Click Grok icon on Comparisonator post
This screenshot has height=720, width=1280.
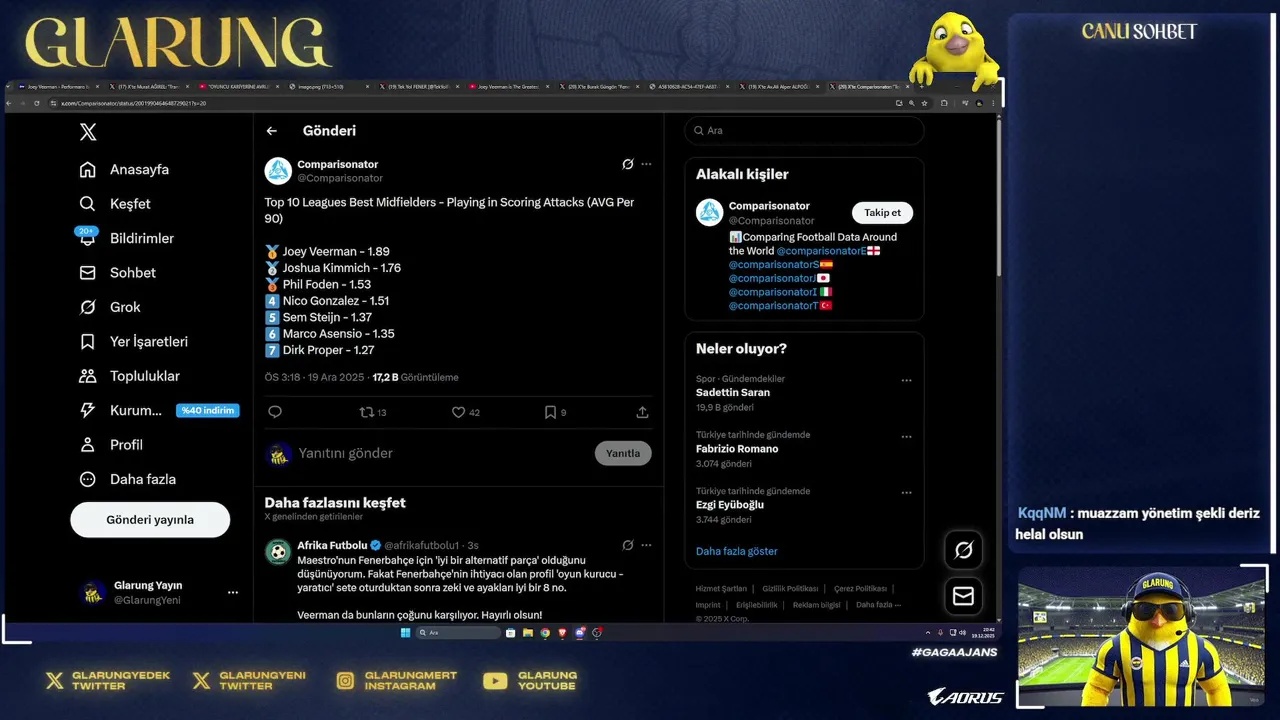pos(627,164)
